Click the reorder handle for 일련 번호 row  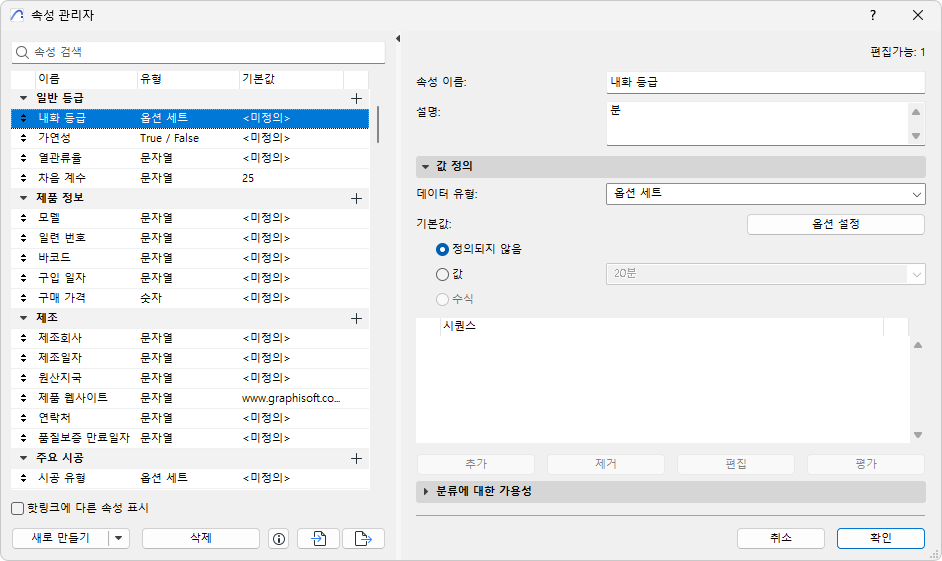point(23,238)
